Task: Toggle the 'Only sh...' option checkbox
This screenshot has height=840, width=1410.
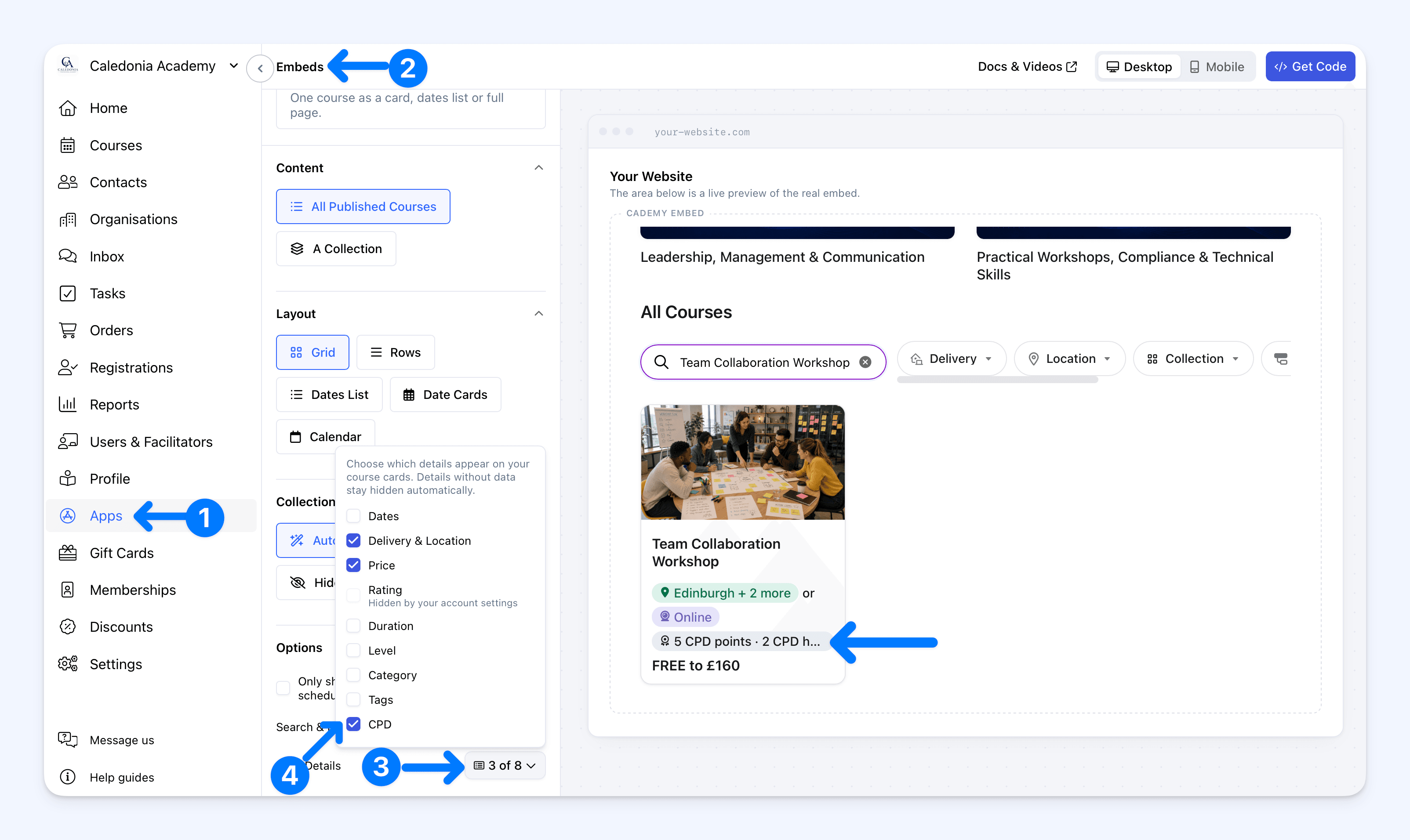Action: click(283, 688)
